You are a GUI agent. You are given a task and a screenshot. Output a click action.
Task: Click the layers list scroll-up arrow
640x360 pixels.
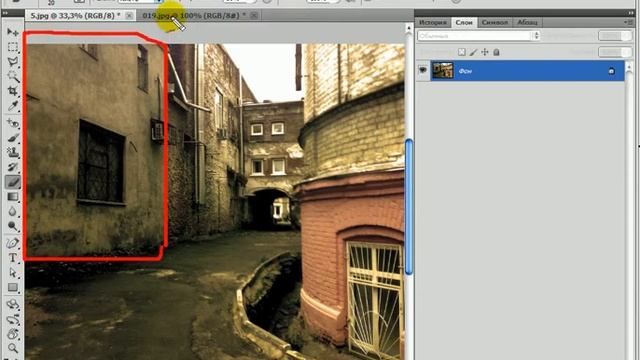(x=629, y=66)
